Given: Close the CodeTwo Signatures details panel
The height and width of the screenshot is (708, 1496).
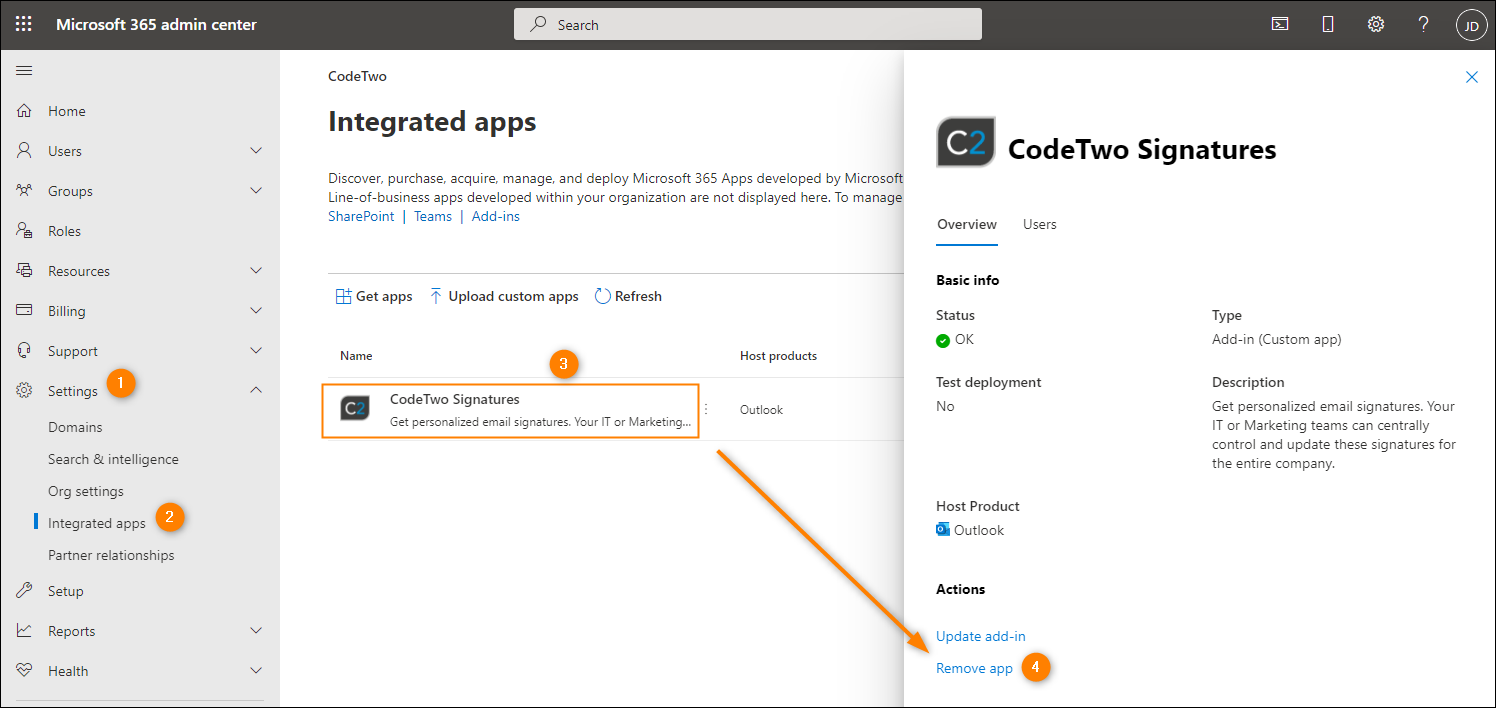Looking at the screenshot, I should 1472,77.
